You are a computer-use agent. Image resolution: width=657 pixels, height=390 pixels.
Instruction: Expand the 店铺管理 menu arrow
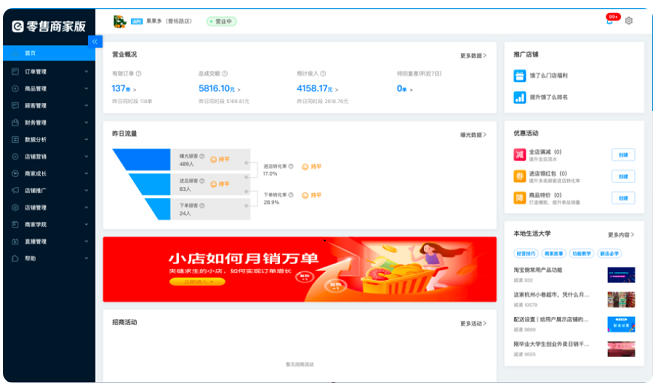coord(86,207)
